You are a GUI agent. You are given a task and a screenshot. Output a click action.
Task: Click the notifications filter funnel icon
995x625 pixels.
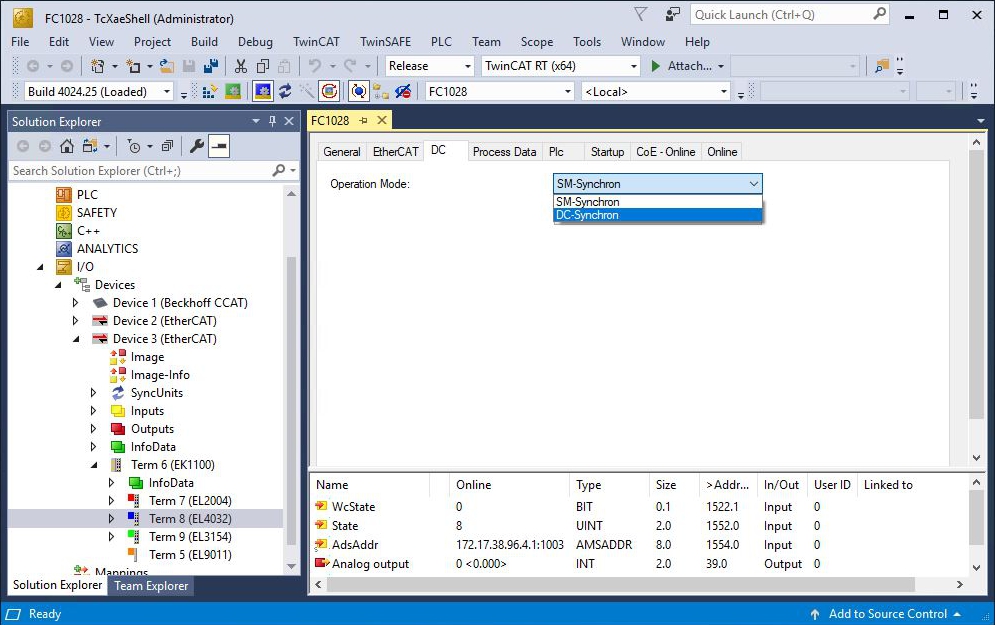point(641,15)
